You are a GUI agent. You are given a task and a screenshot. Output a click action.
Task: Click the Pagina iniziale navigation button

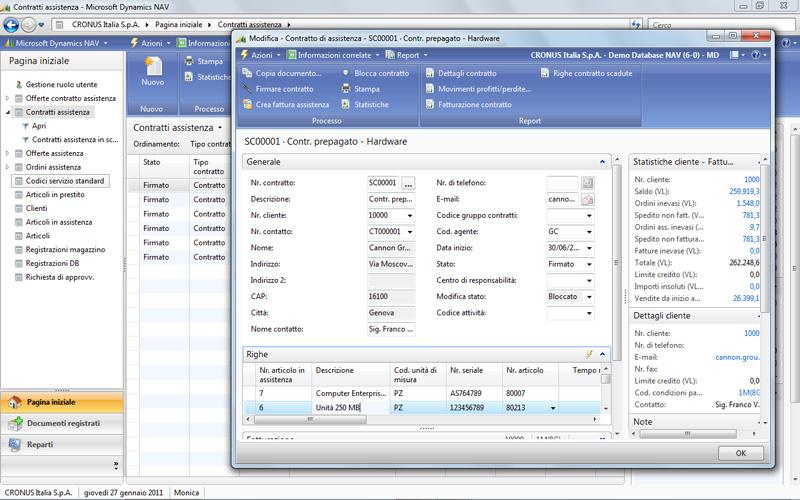pyautogui.click(x=62, y=402)
